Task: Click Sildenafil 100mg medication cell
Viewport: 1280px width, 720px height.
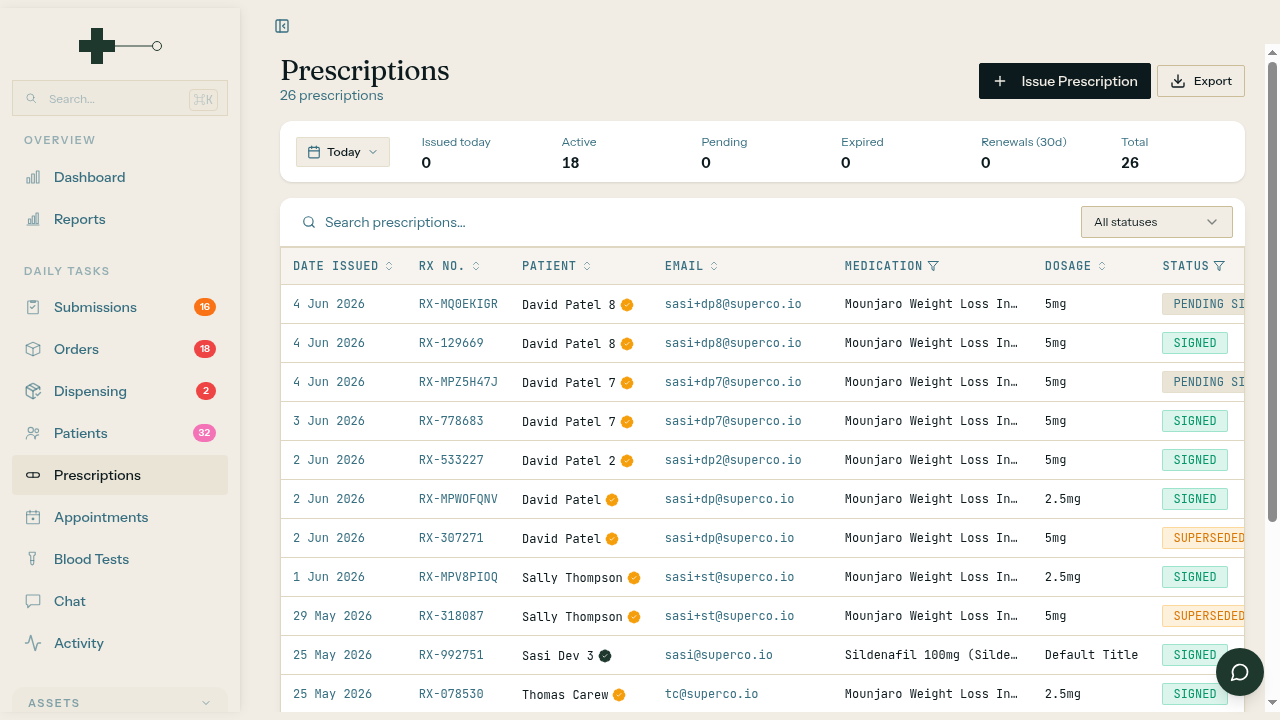Action: point(931,655)
